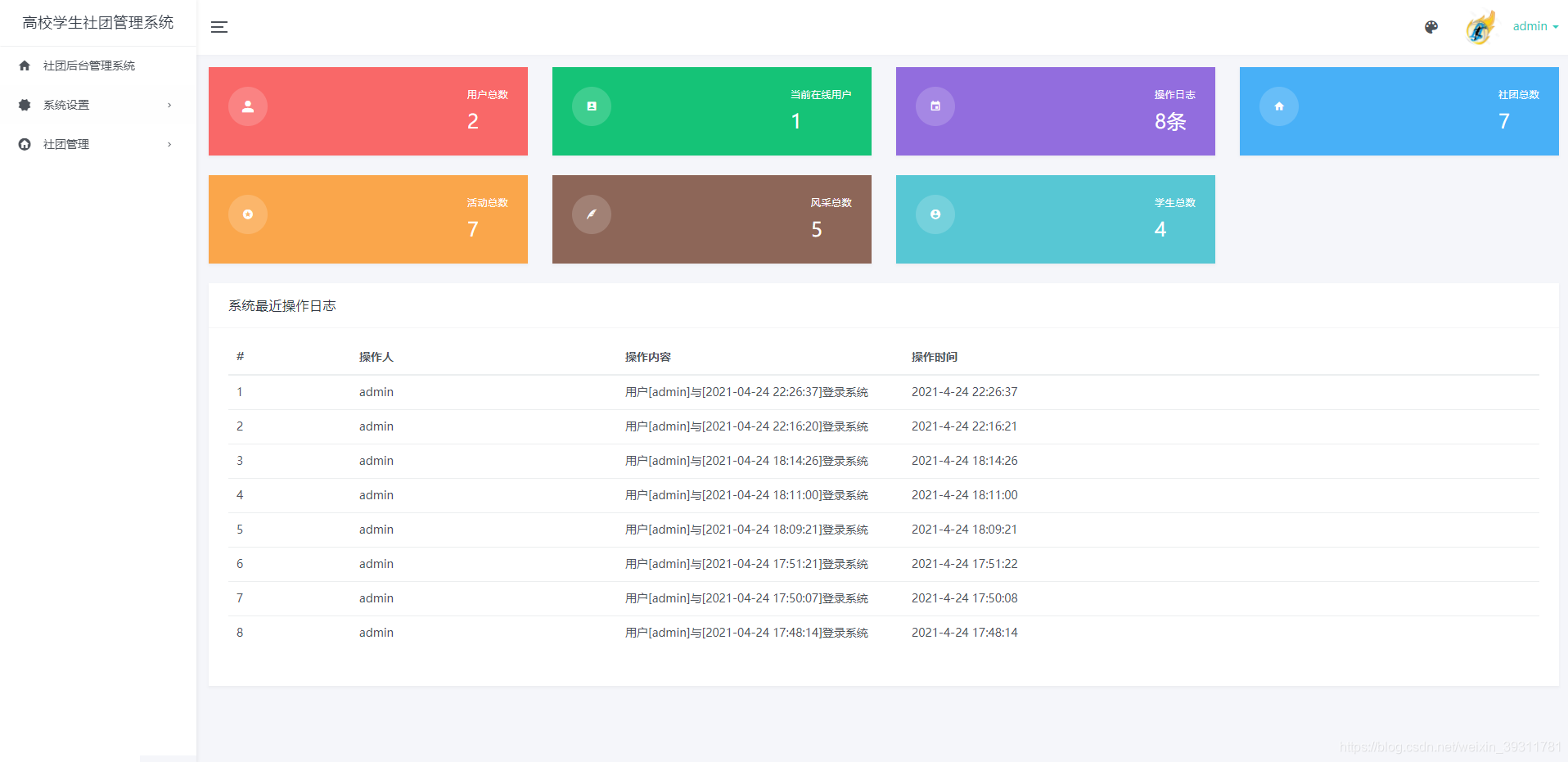
Task: Select log entry with 18:11:00 login content
Action: point(746,495)
